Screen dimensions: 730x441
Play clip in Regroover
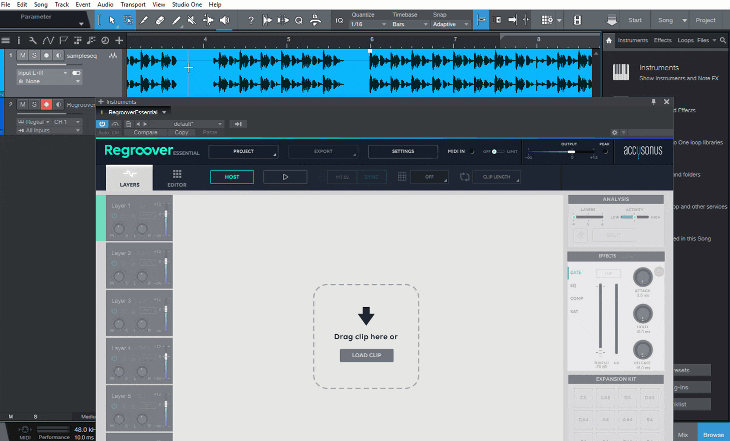[285, 177]
